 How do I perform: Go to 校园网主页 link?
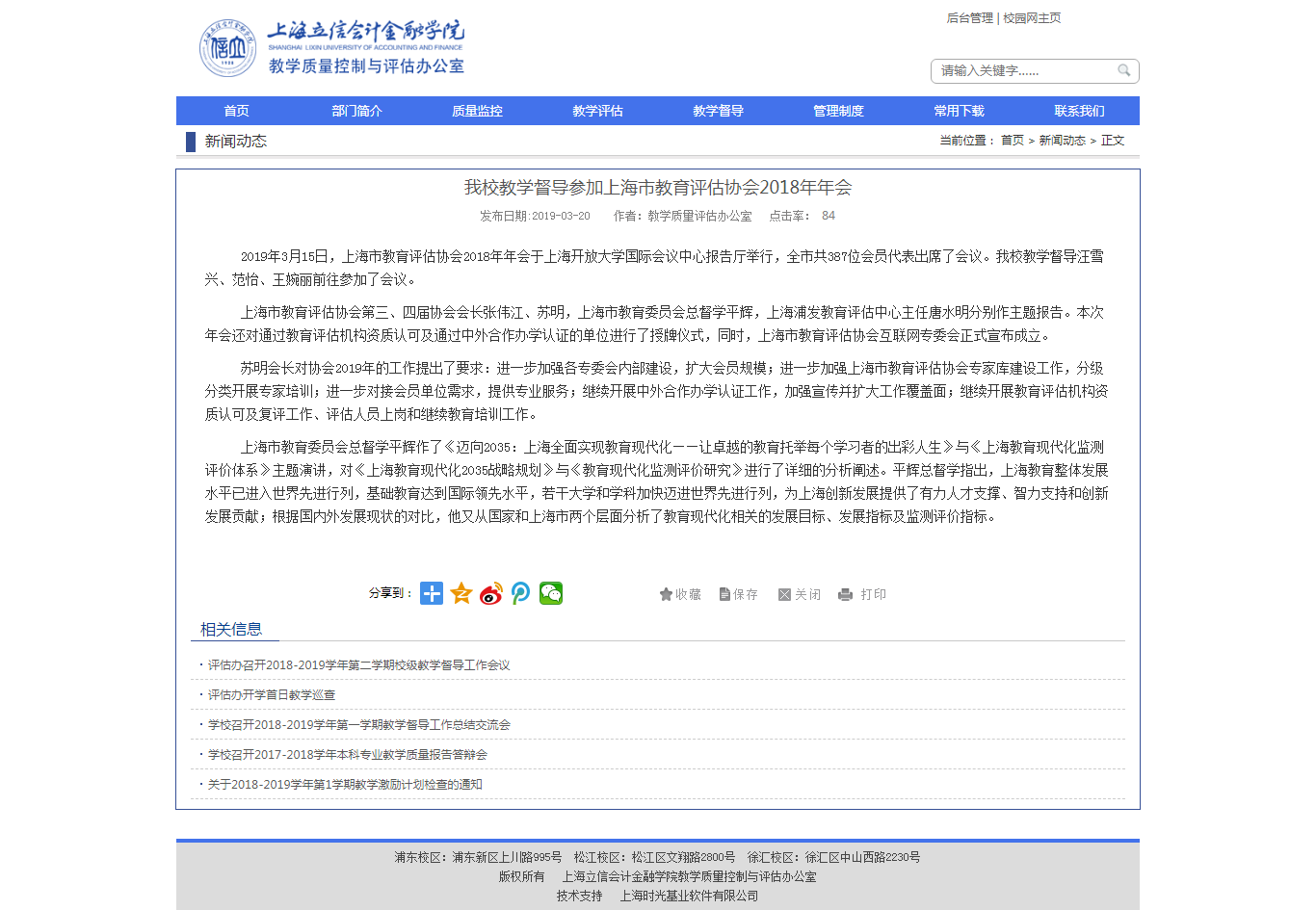(1032, 18)
